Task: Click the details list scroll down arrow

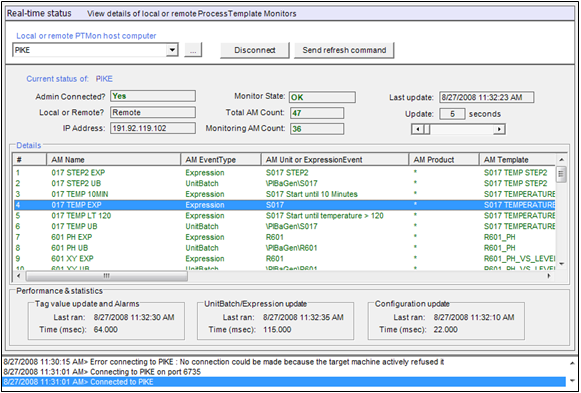Action: coord(561,264)
